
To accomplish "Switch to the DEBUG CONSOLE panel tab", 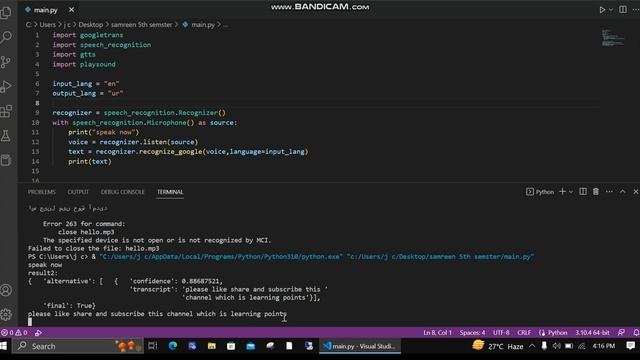I will click(122, 192).
